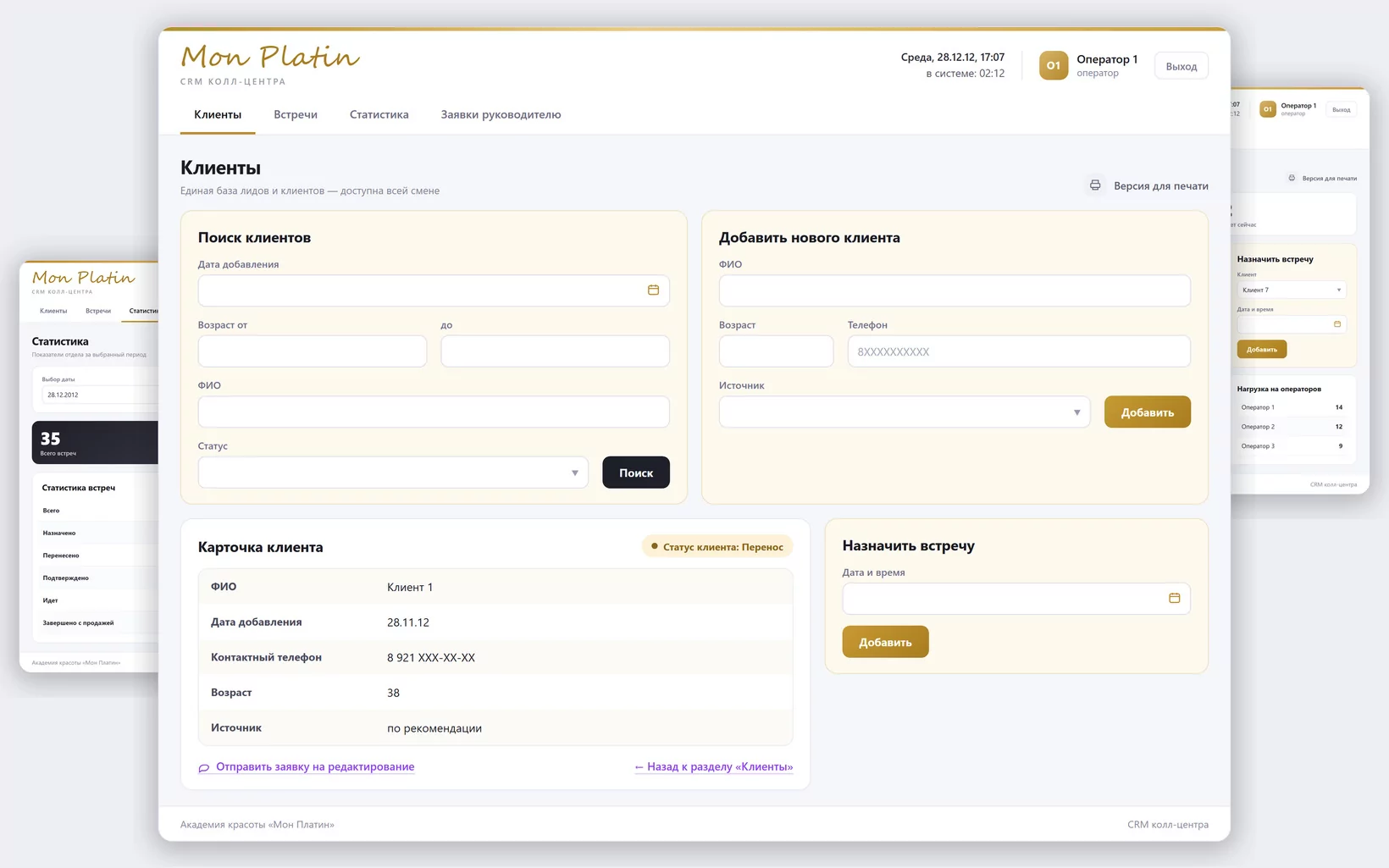The width and height of the screenshot is (1389, 868).
Task: Click date field 28.12.2012 in left window
Action: (100, 395)
